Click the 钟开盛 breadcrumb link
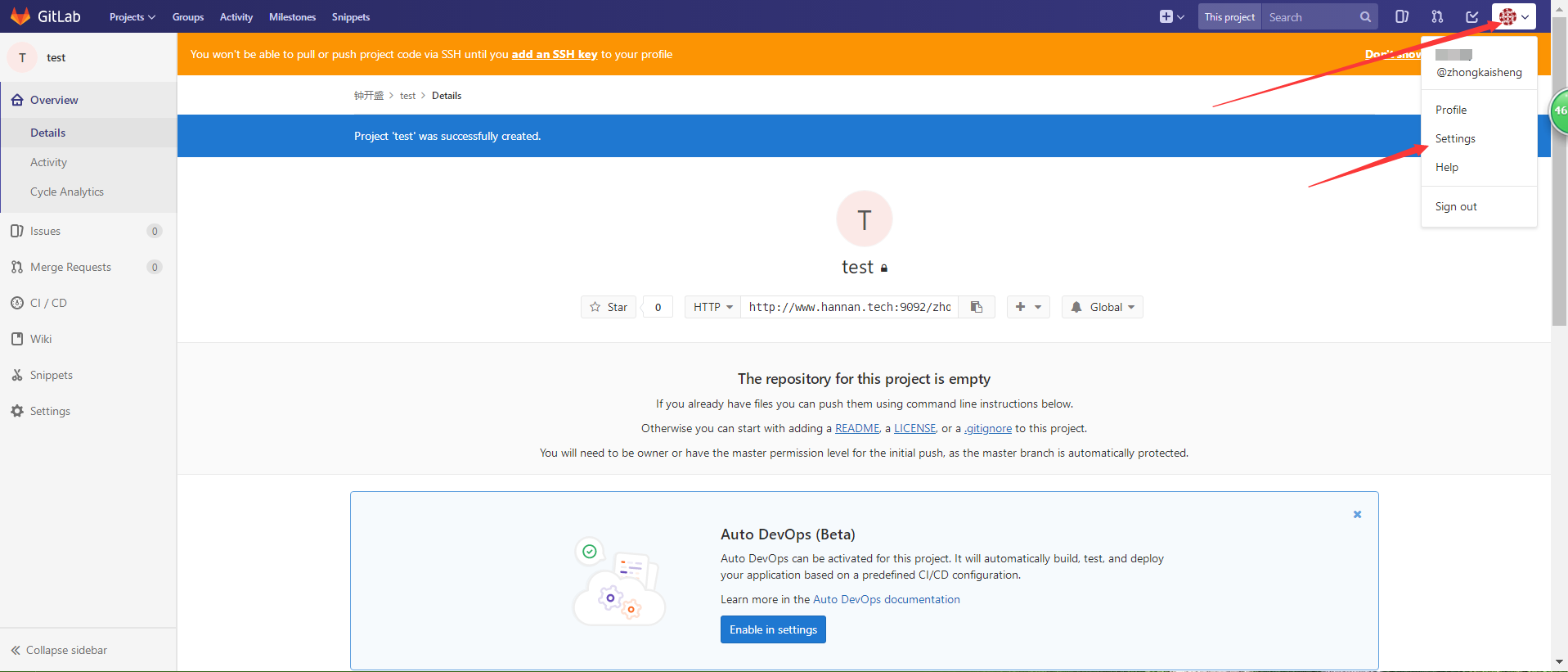The width and height of the screenshot is (1568, 672). click(x=369, y=96)
